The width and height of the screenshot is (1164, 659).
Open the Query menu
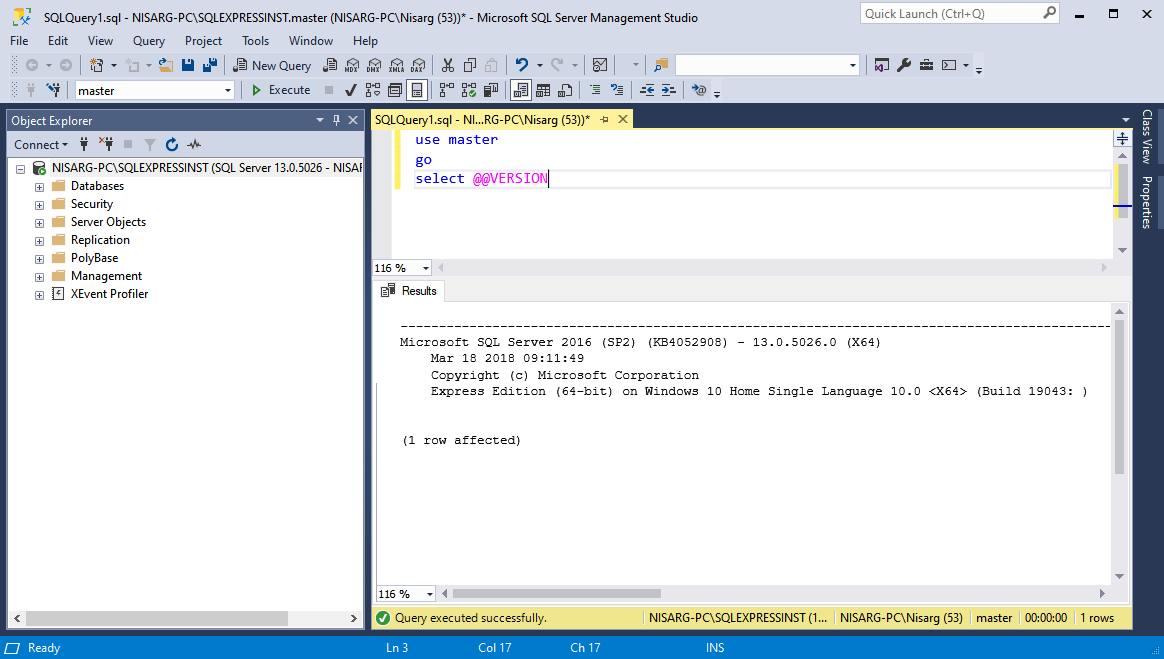(x=148, y=41)
